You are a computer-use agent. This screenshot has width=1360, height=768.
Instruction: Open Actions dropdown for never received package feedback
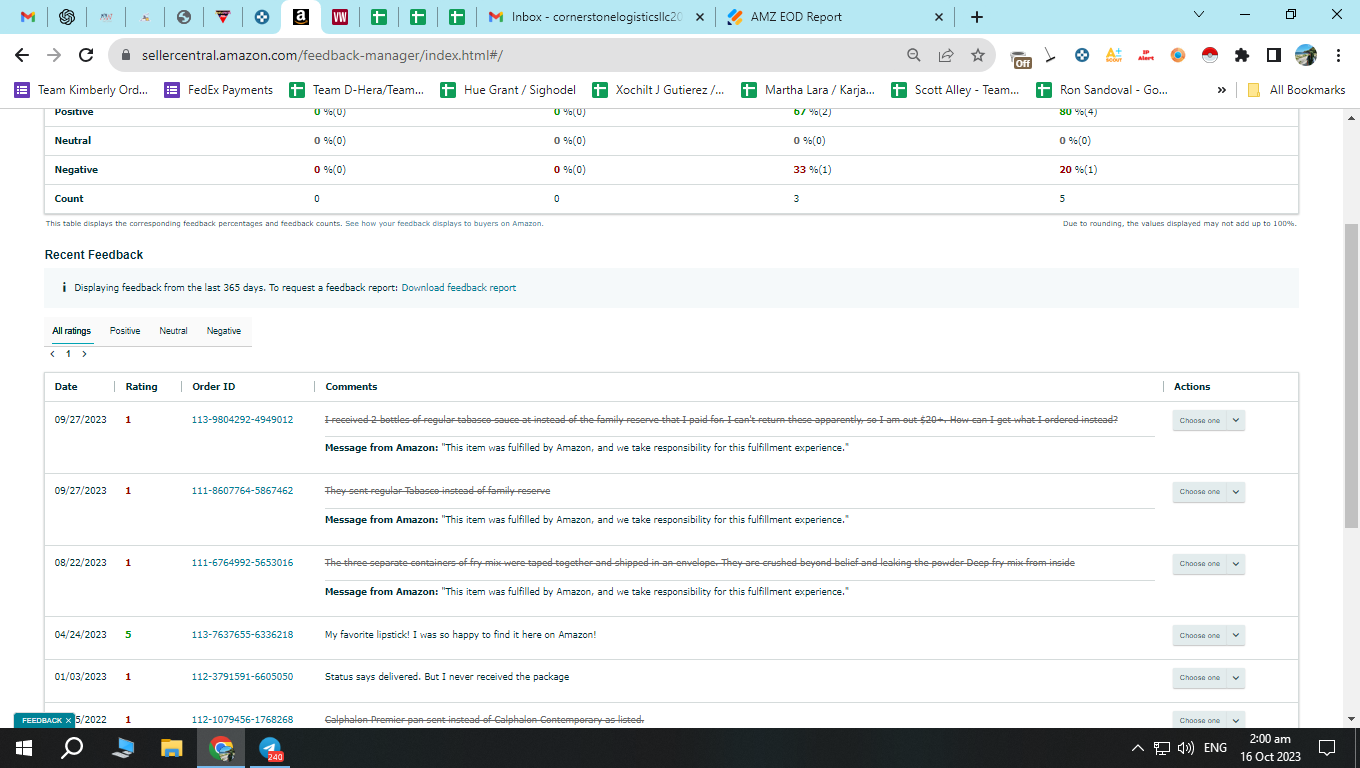pyautogui.click(x=1208, y=678)
